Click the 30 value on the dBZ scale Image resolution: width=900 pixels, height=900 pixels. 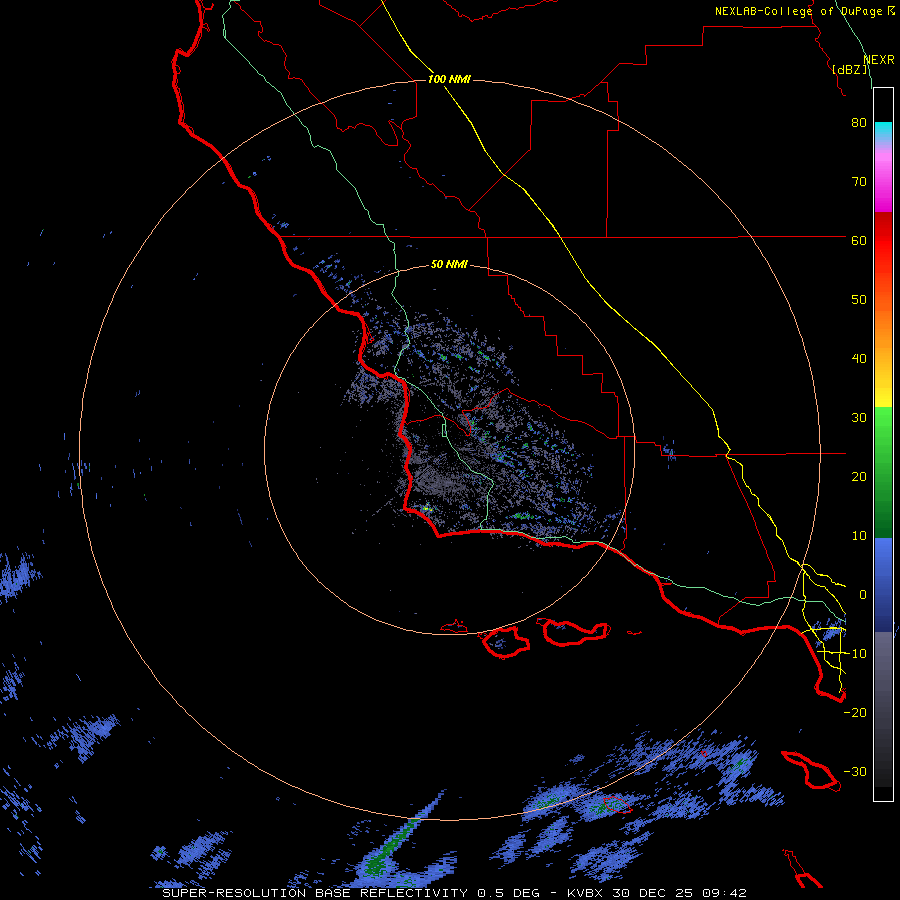(859, 418)
